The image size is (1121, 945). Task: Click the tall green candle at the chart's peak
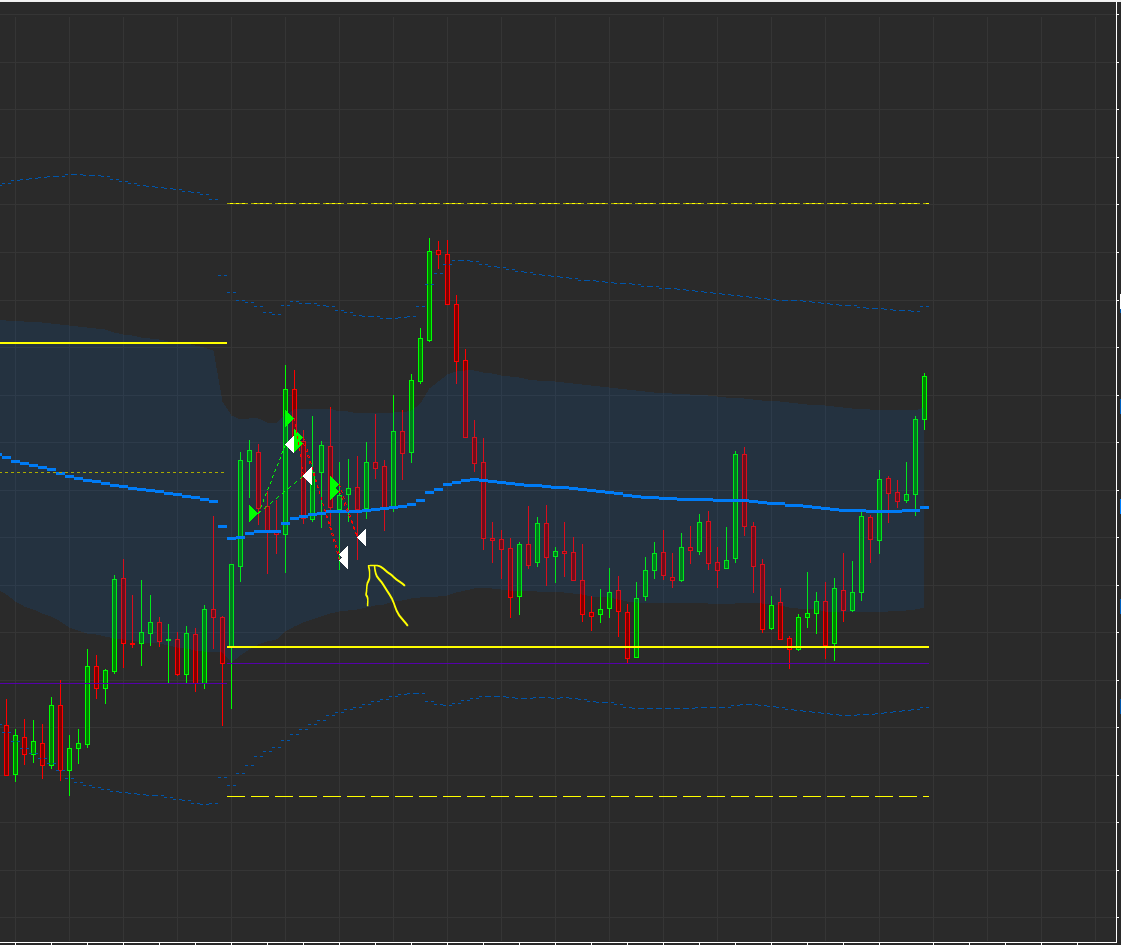pyautogui.click(x=430, y=296)
